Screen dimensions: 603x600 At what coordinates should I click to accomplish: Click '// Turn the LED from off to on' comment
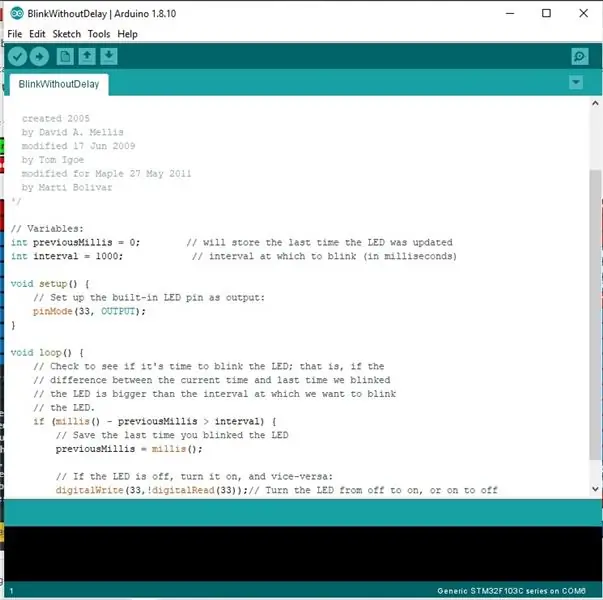pyautogui.click(x=373, y=490)
